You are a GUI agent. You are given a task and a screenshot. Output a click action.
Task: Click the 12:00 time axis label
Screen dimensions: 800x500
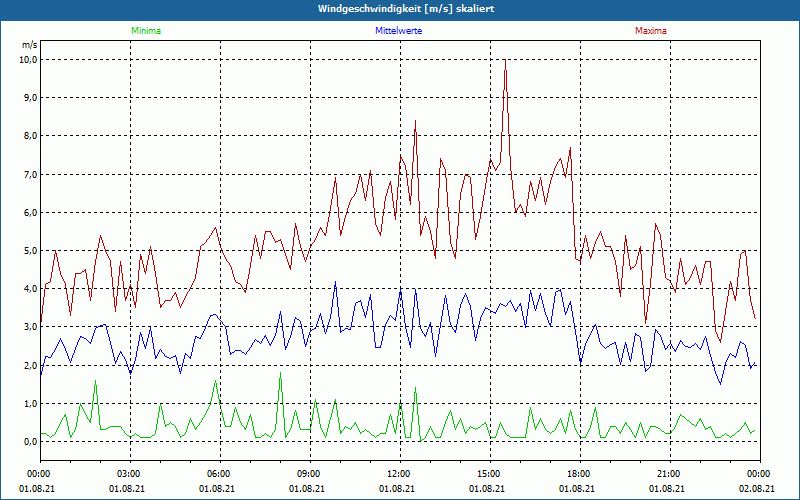tap(397, 474)
